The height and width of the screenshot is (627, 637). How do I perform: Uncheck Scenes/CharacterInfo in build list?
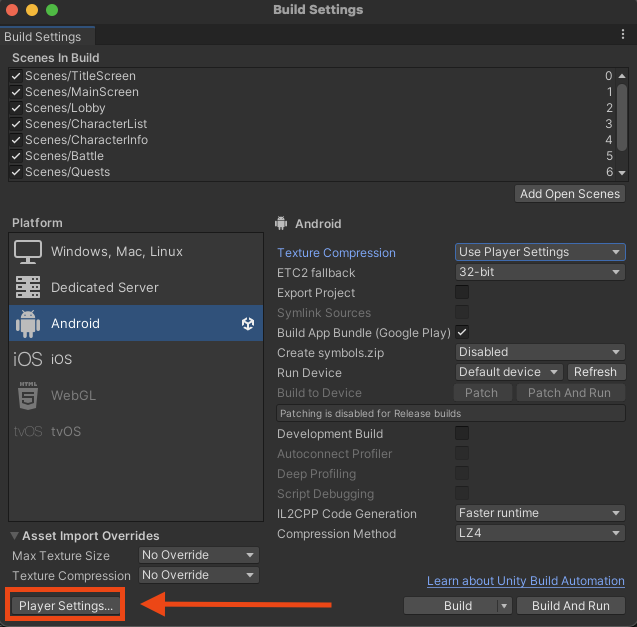click(16, 140)
